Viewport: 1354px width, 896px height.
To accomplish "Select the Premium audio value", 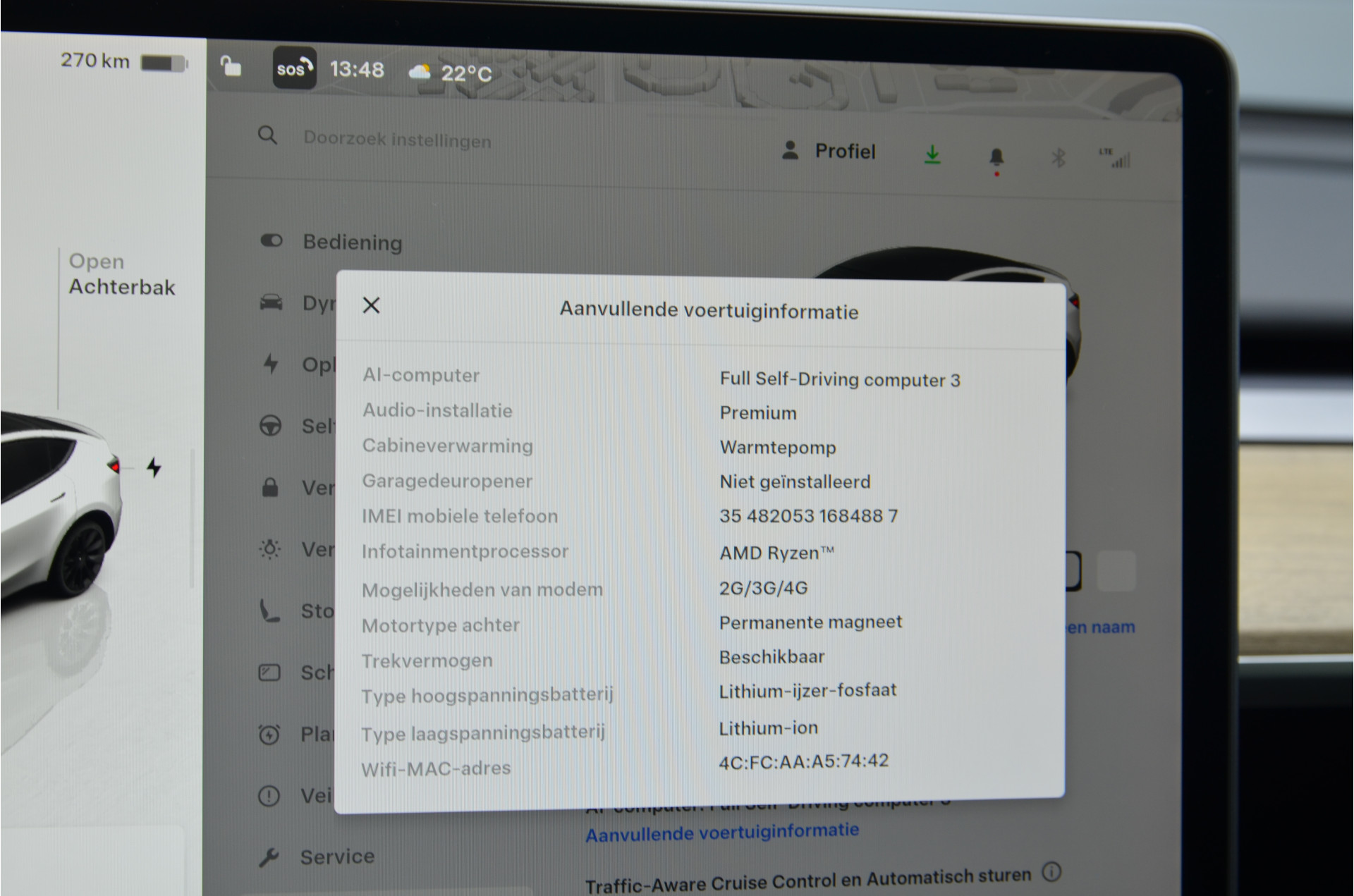I will pos(758,413).
